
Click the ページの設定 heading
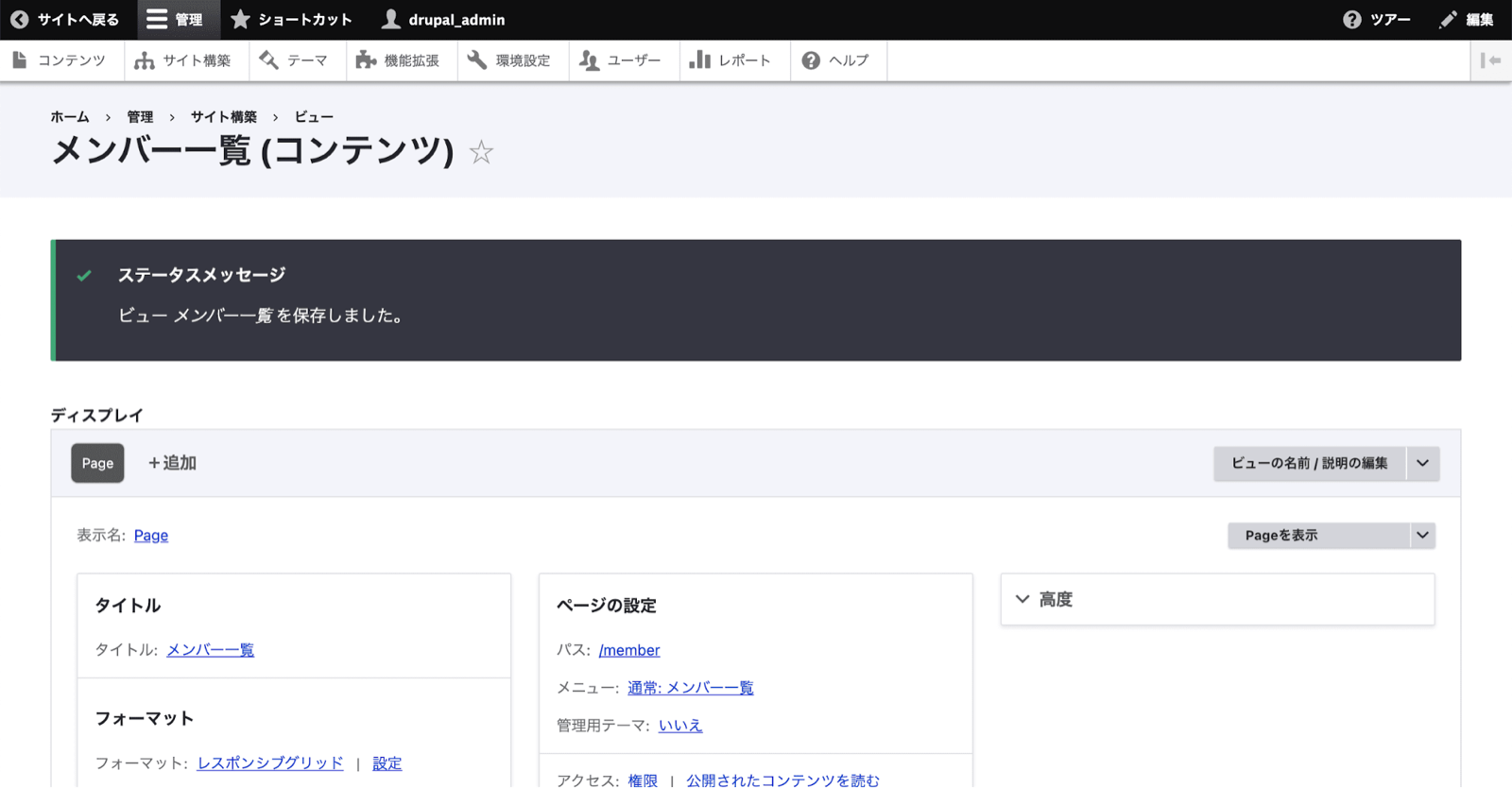tap(607, 606)
